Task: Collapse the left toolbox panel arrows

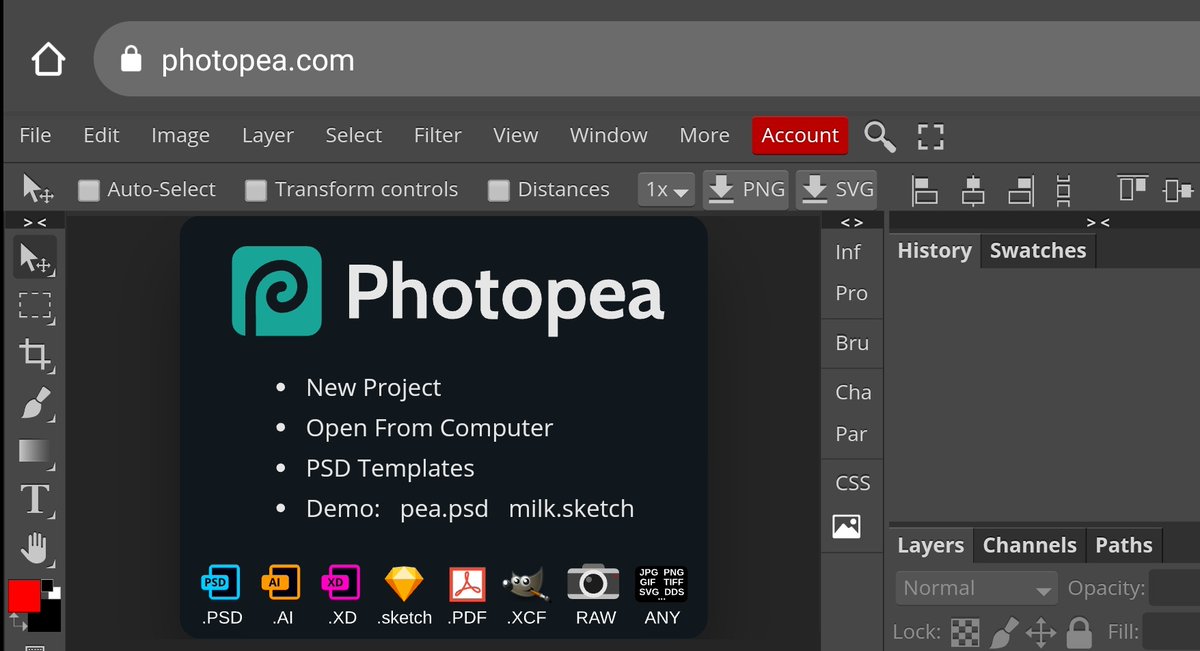Action: pyautogui.click(x=35, y=221)
